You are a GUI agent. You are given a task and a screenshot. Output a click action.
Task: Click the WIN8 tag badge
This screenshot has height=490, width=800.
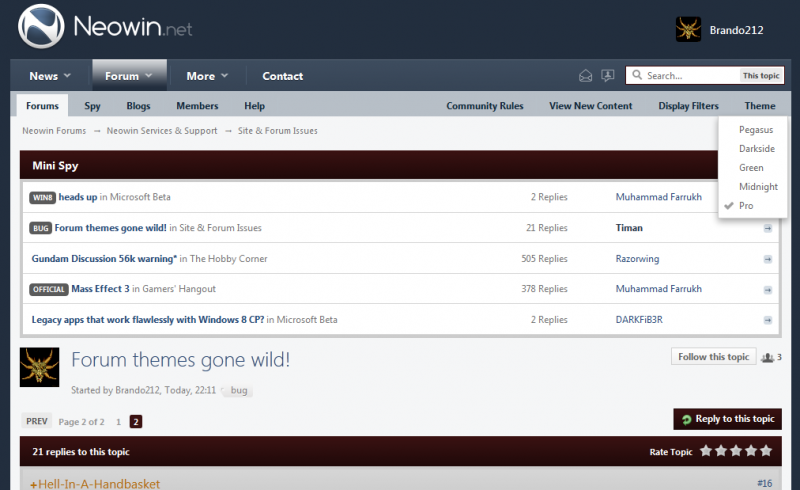point(42,198)
